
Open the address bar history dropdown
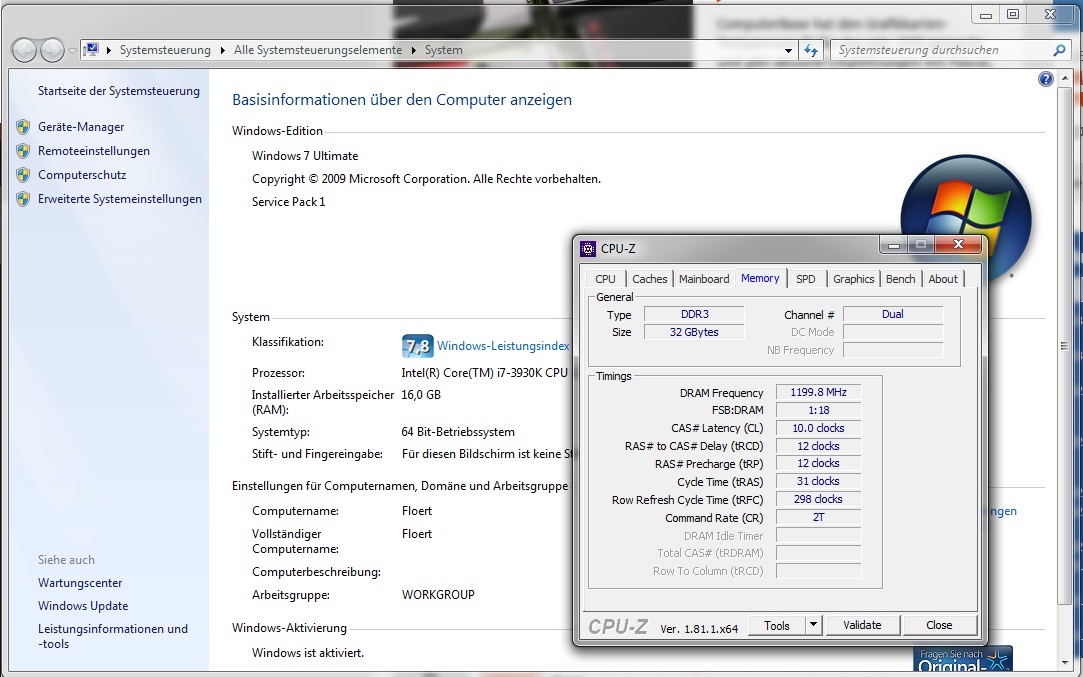(788, 50)
